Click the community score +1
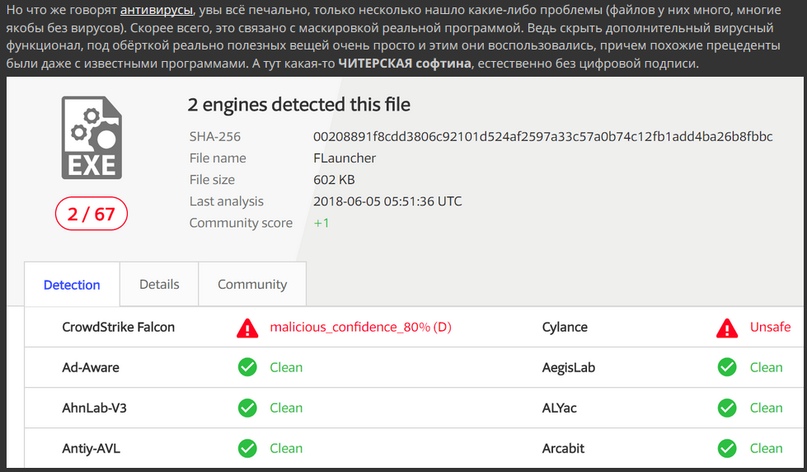Screen dimensions: 807x472 point(321,223)
